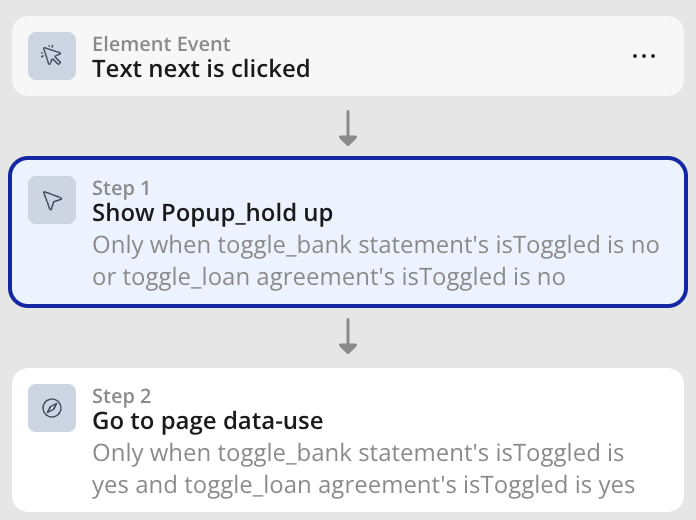Click the 'Element Event' label text
This screenshot has height=520, width=696.
(161, 44)
